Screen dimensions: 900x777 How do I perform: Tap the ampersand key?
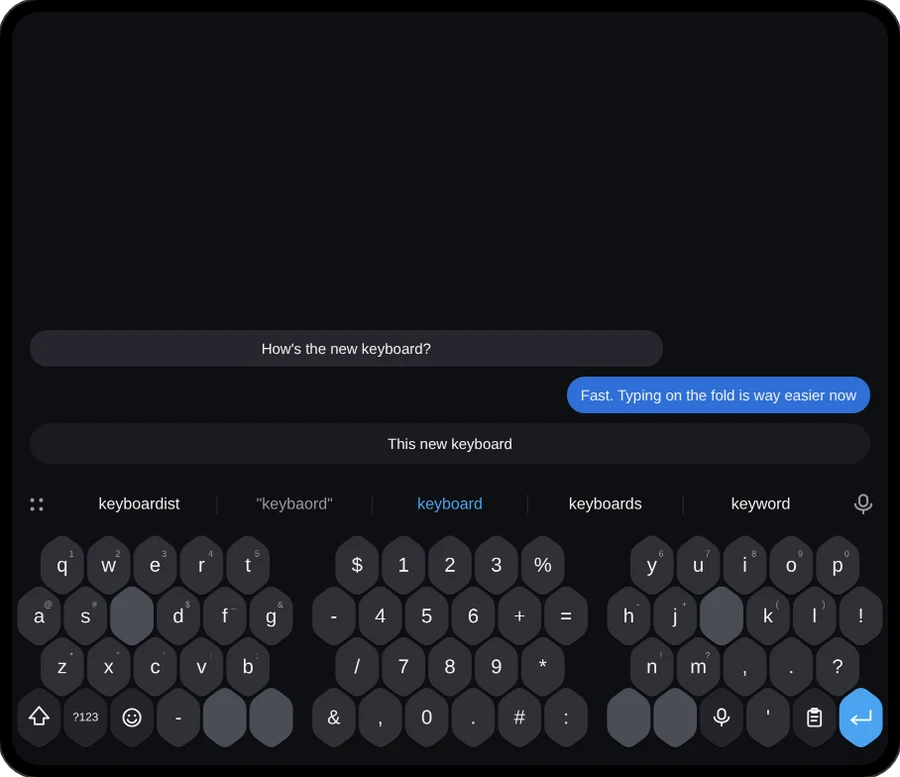[333, 717]
